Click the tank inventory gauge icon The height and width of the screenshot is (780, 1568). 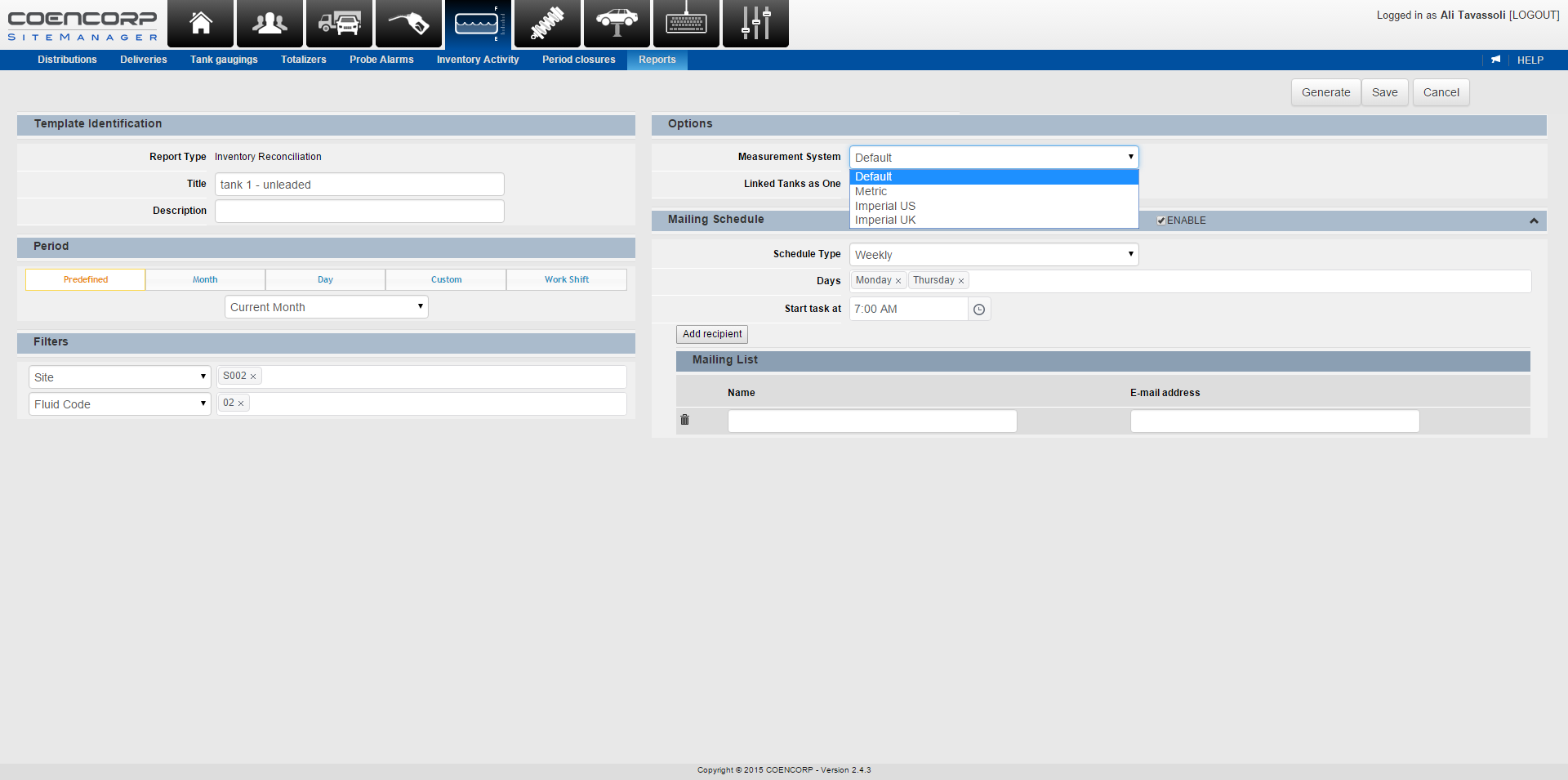478,24
